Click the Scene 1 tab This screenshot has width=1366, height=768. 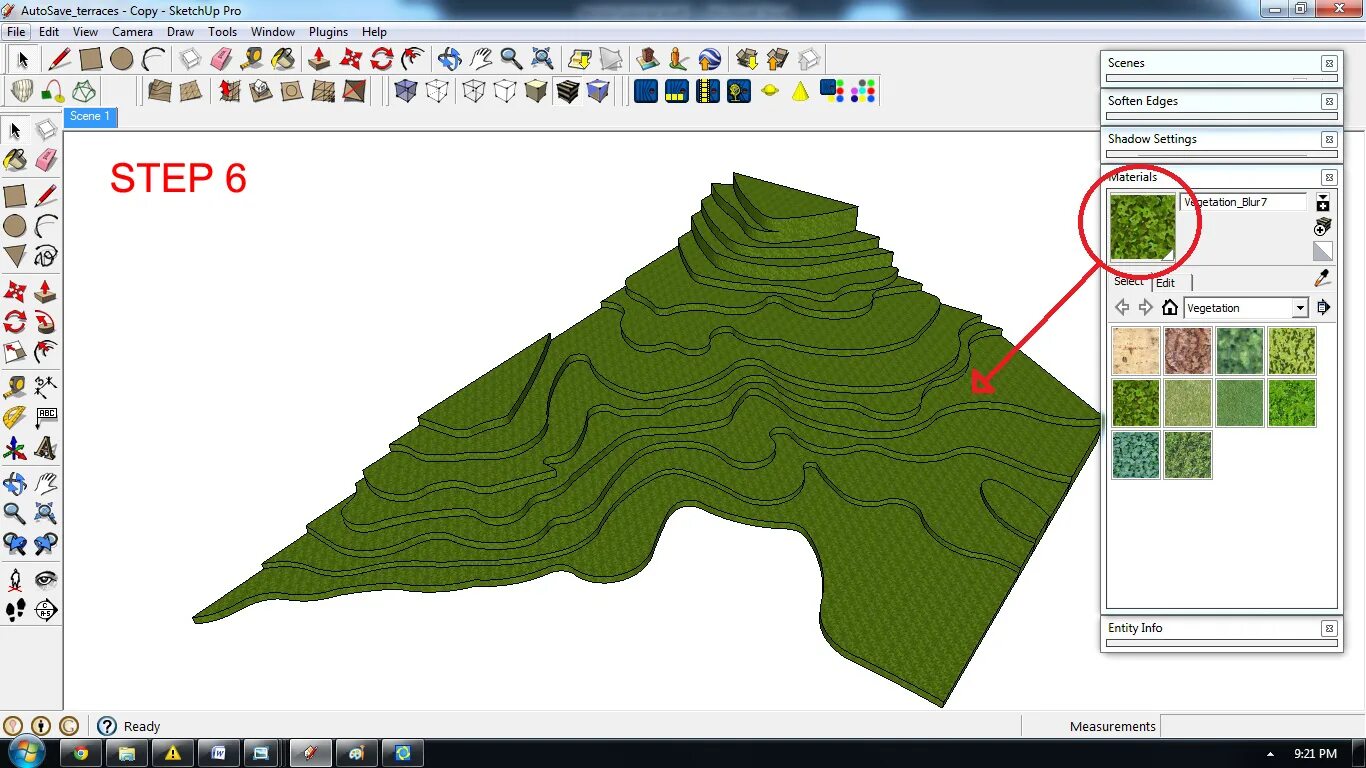tap(90, 117)
